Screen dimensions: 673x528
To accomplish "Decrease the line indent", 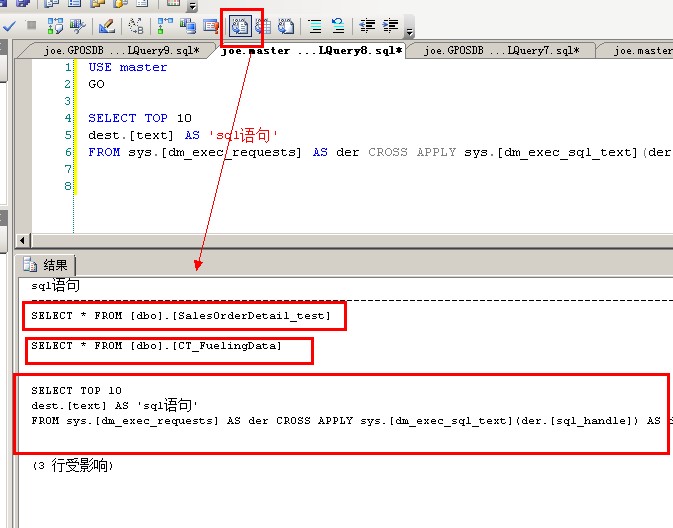I will tap(367, 26).
